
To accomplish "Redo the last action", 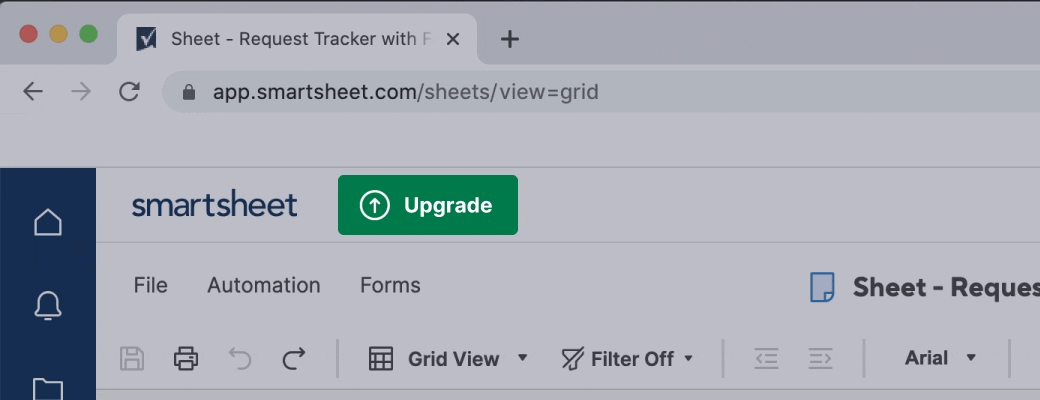I will coord(293,358).
